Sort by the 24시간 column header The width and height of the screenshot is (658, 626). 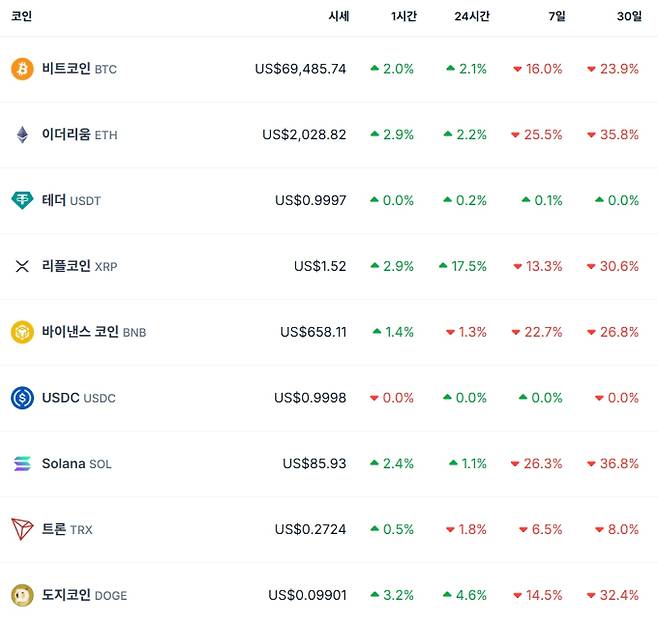pyautogui.click(x=470, y=17)
